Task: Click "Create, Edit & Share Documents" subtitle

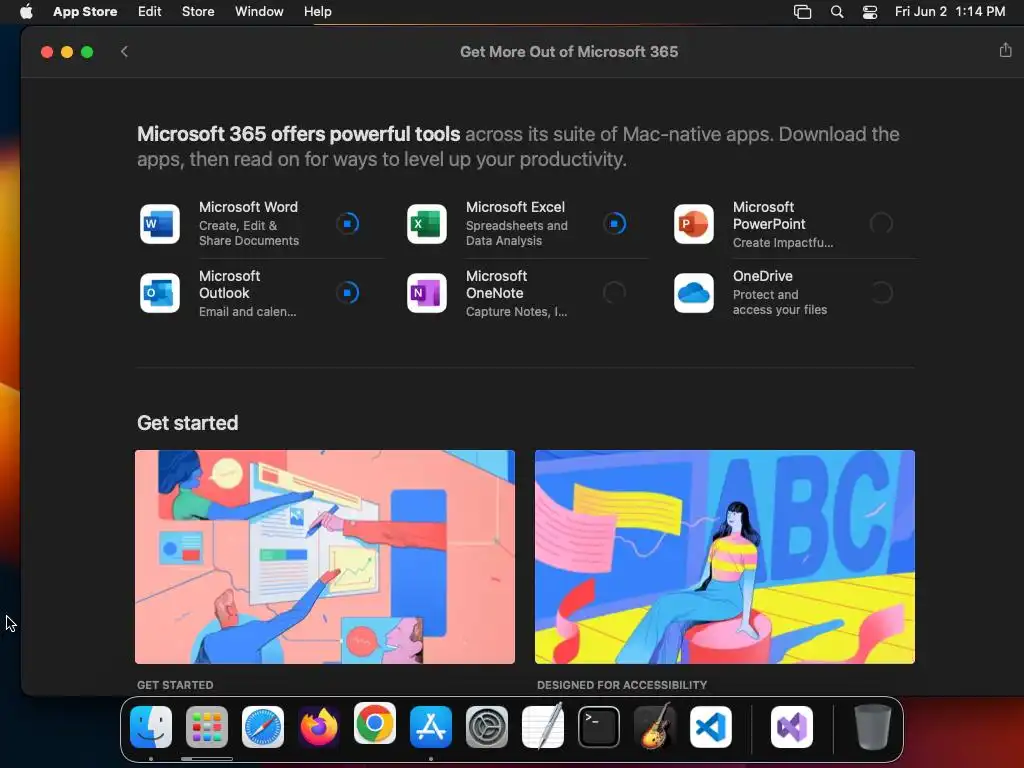Action: (x=249, y=233)
